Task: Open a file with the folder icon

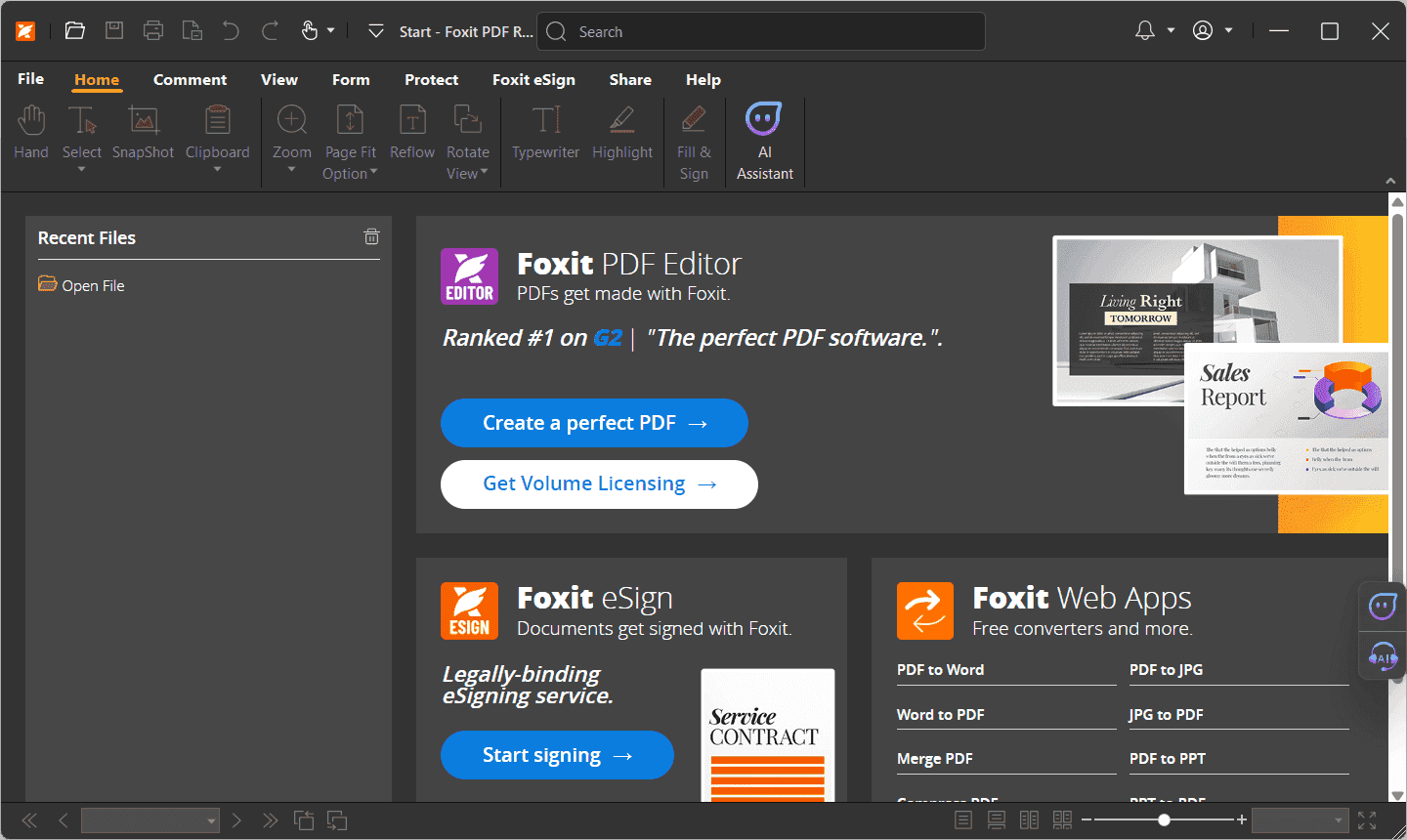Action: [74, 30]
